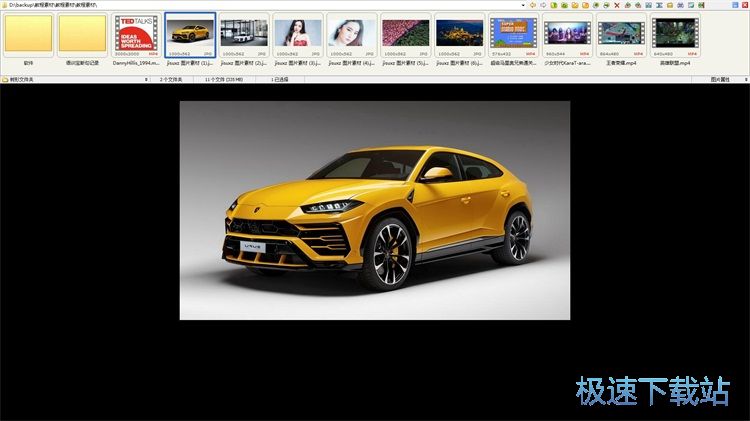Select the woman close-up portrait thumbnail
Screen dimensions: 750x421
pos(352,33)
